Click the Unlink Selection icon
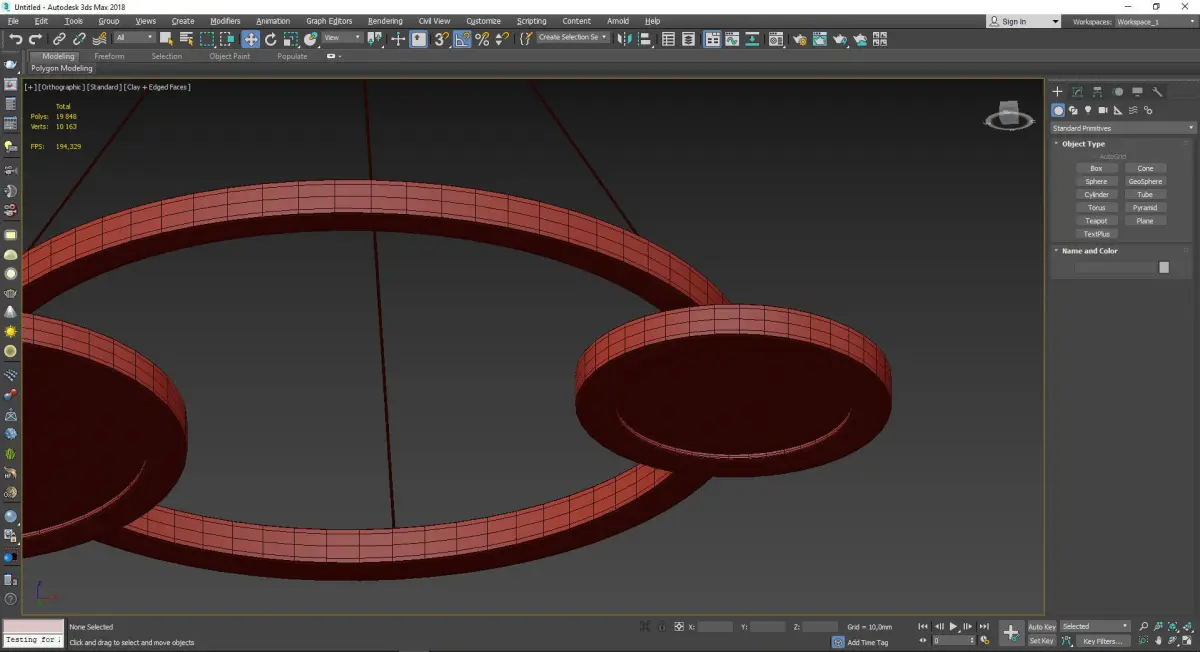 pos(79,39)
